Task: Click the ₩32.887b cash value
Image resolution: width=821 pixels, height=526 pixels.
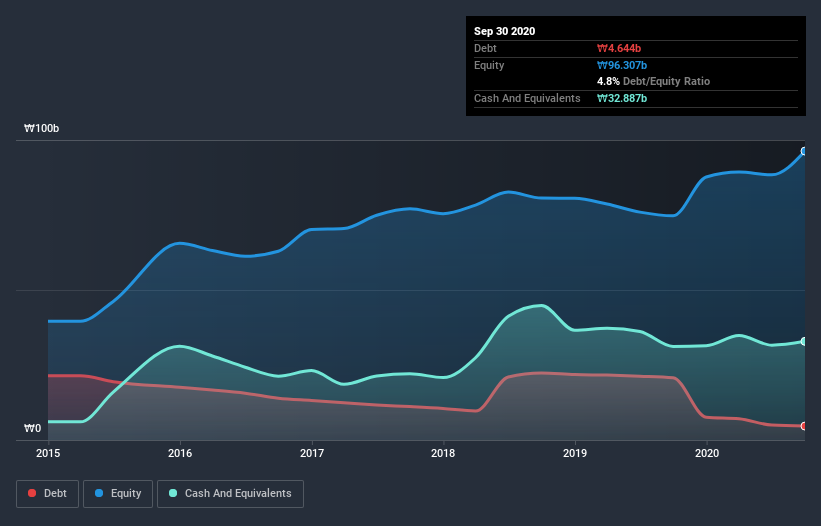Action: pos(622,98)
